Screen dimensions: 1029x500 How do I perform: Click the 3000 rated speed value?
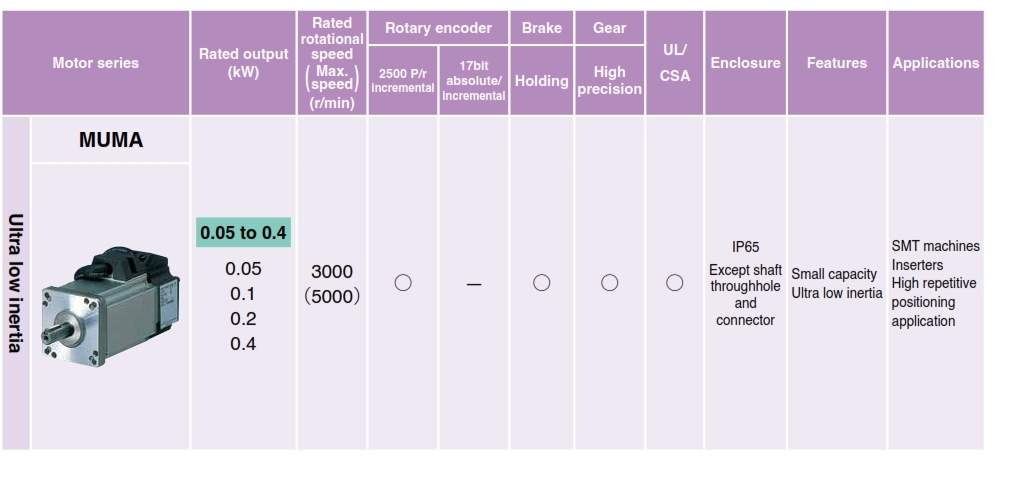coord(333,272)
